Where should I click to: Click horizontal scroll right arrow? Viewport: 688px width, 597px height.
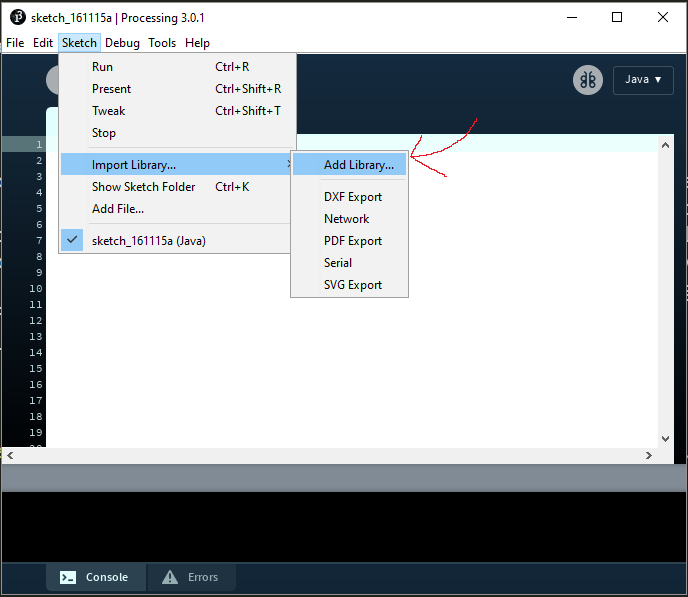click(649, 455)
